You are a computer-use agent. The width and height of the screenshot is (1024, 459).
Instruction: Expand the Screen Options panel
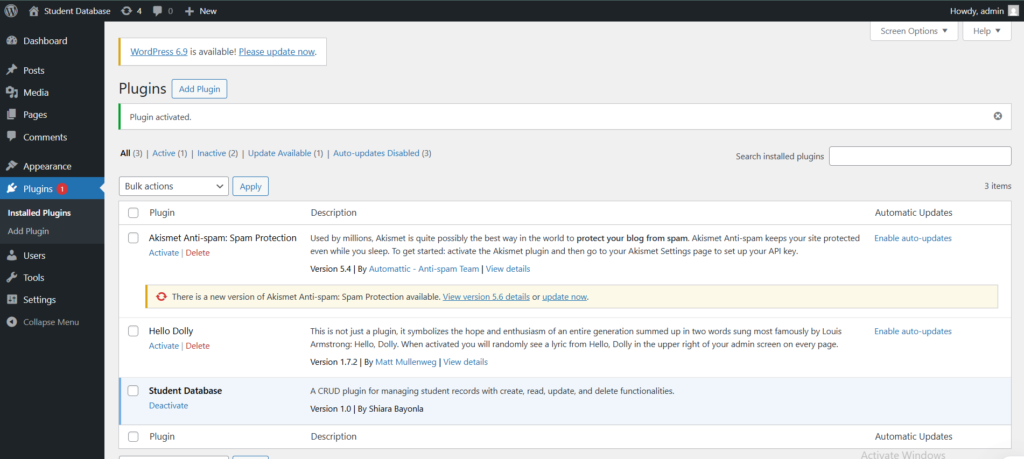coord(914,31)
